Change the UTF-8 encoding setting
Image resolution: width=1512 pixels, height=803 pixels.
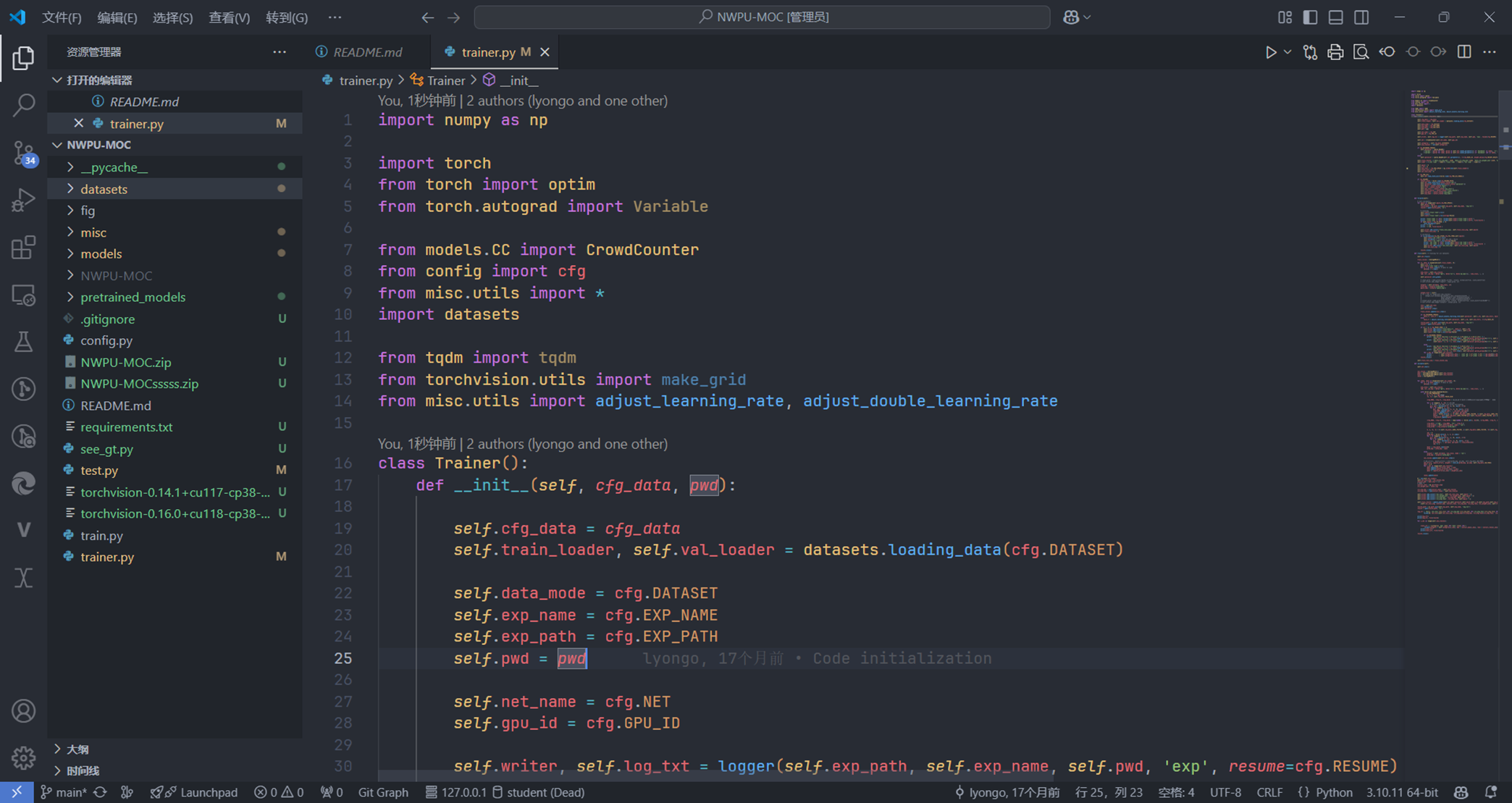[1225, 792]
